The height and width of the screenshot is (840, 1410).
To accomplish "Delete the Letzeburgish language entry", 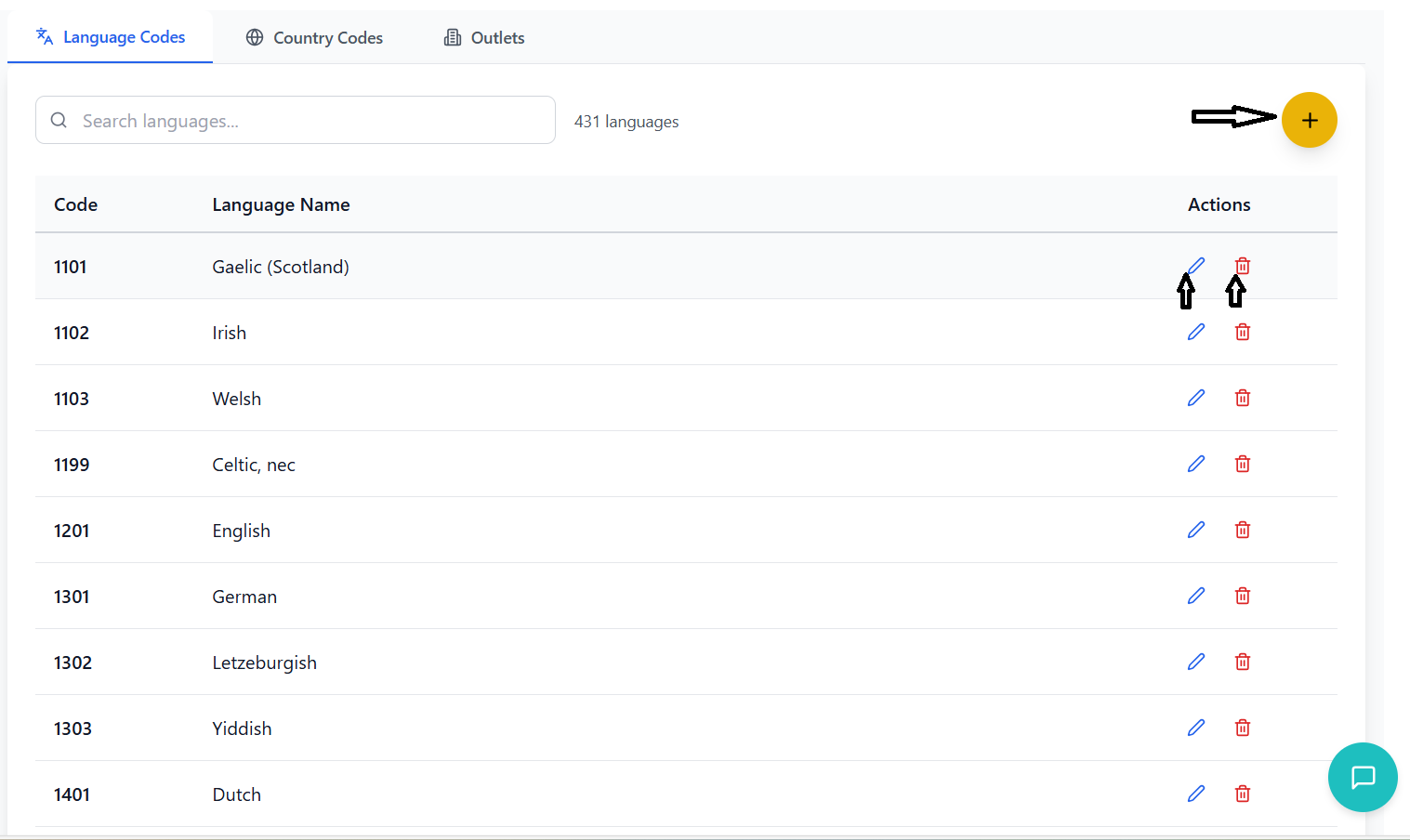I will (1243, 662).
